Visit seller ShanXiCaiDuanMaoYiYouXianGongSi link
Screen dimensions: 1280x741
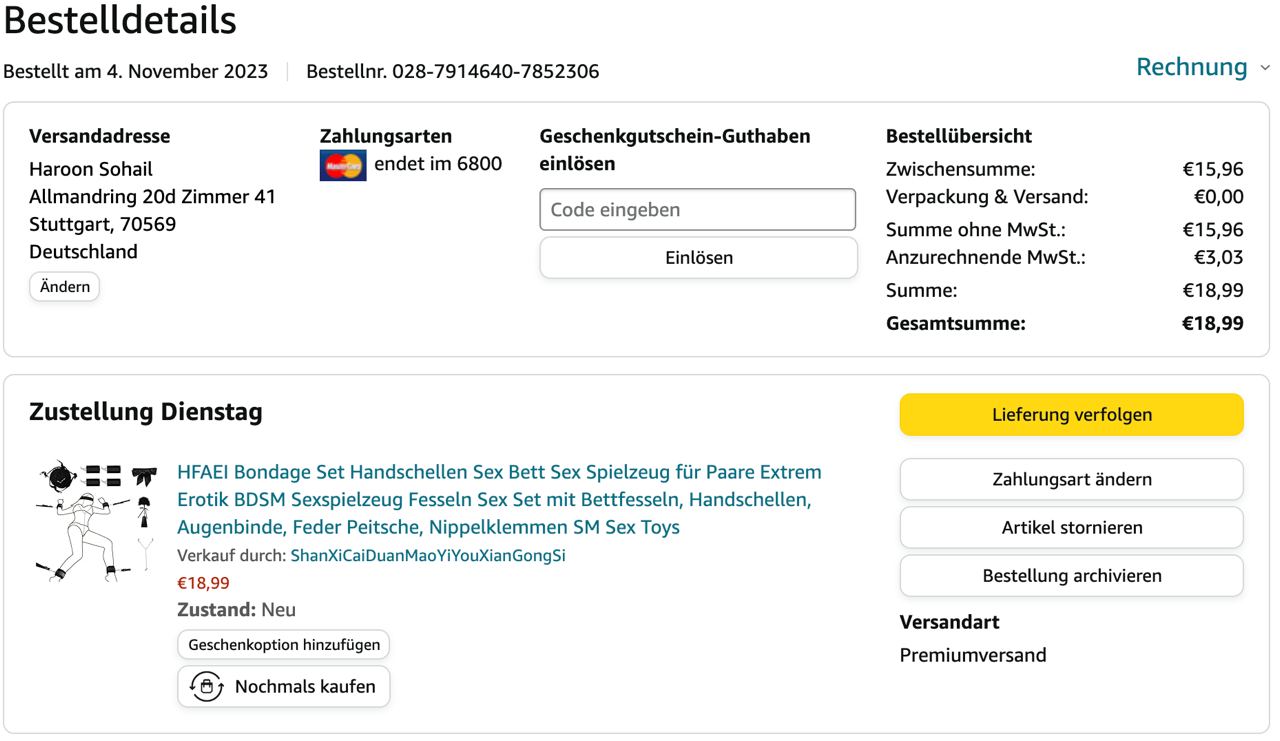coord(428,556)
